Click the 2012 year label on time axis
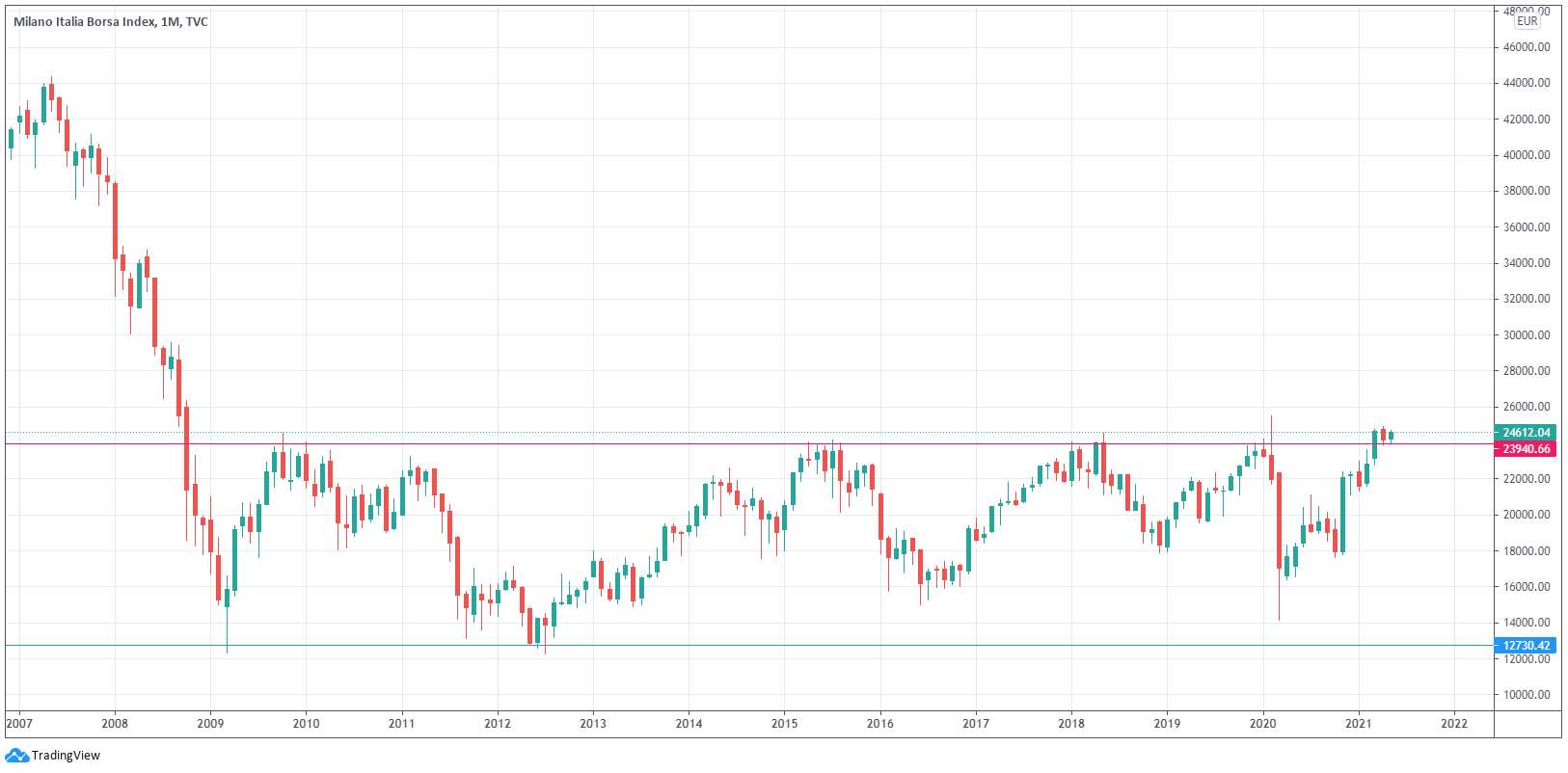 [498, 724]
